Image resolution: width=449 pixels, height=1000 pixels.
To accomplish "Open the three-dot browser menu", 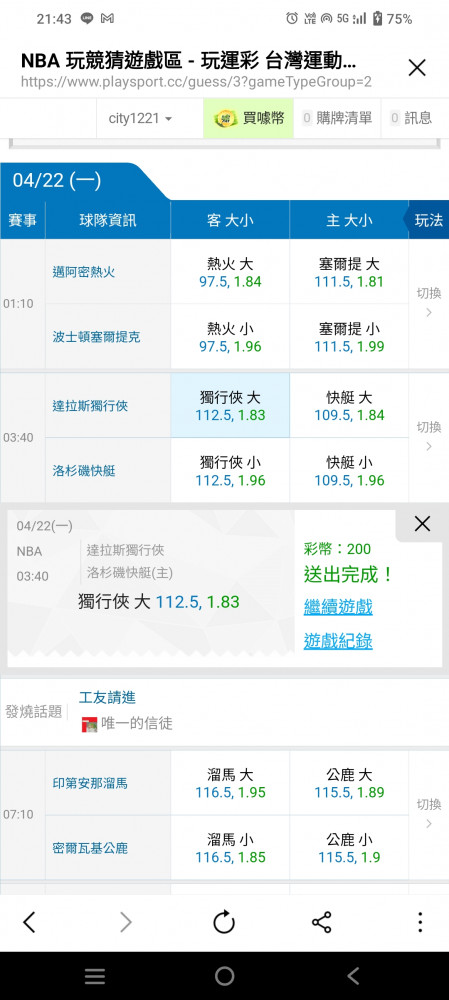I will (420, 922).
